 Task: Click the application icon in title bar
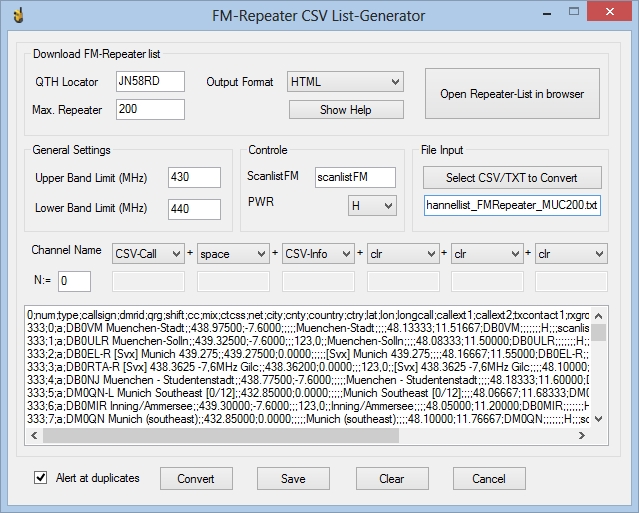click(18, 15)
